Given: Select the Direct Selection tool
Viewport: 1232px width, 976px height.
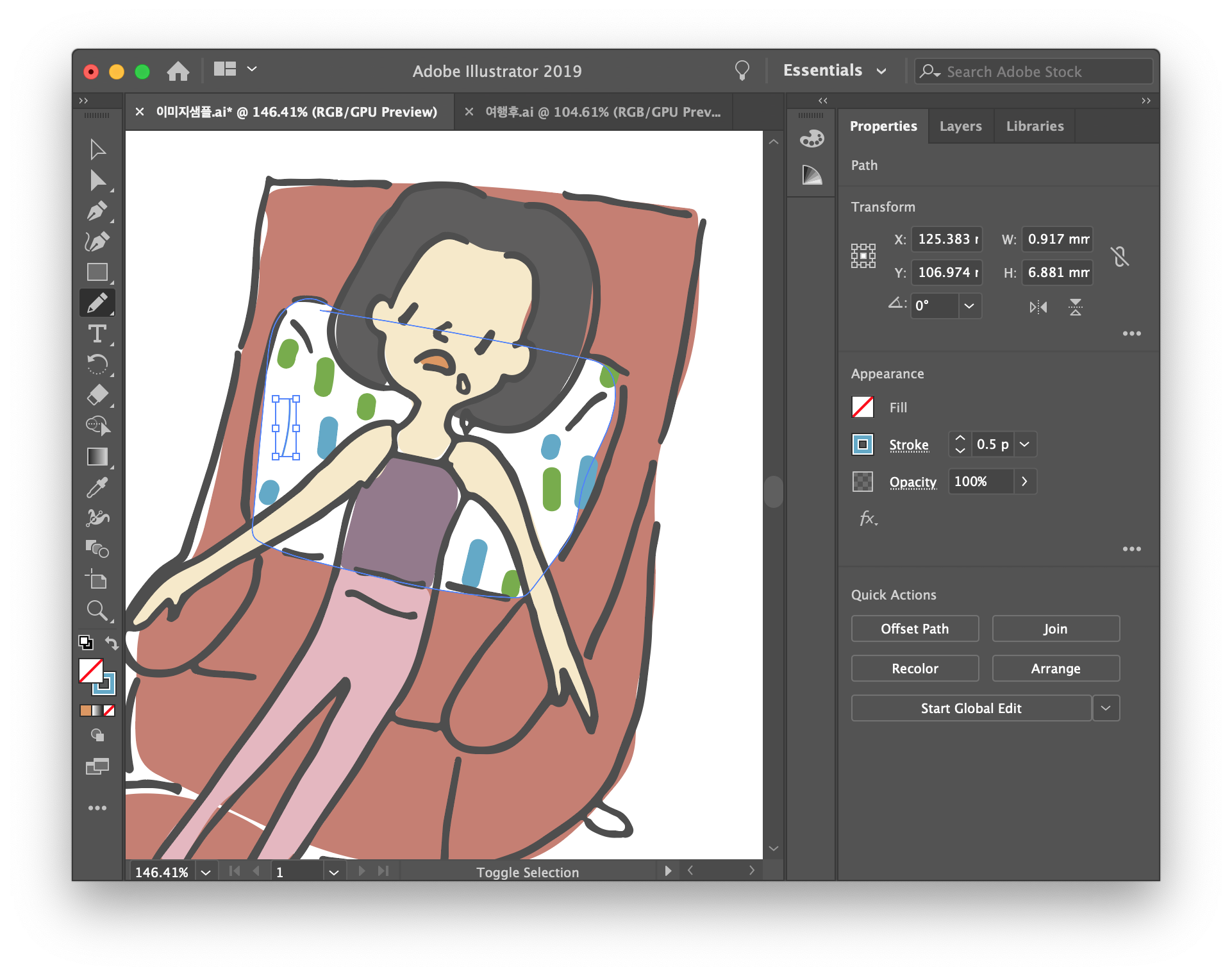Looking at the screenshot, I should click(x=97, y=181).
